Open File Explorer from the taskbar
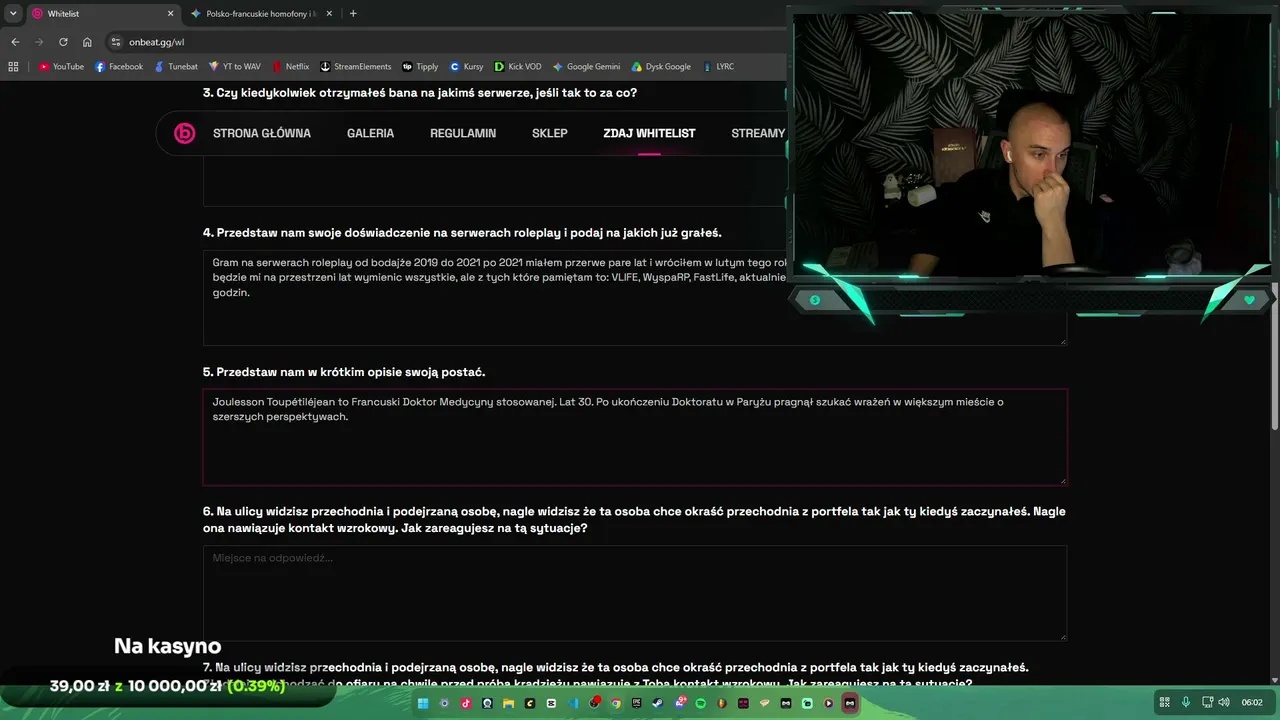 [509, 703]
